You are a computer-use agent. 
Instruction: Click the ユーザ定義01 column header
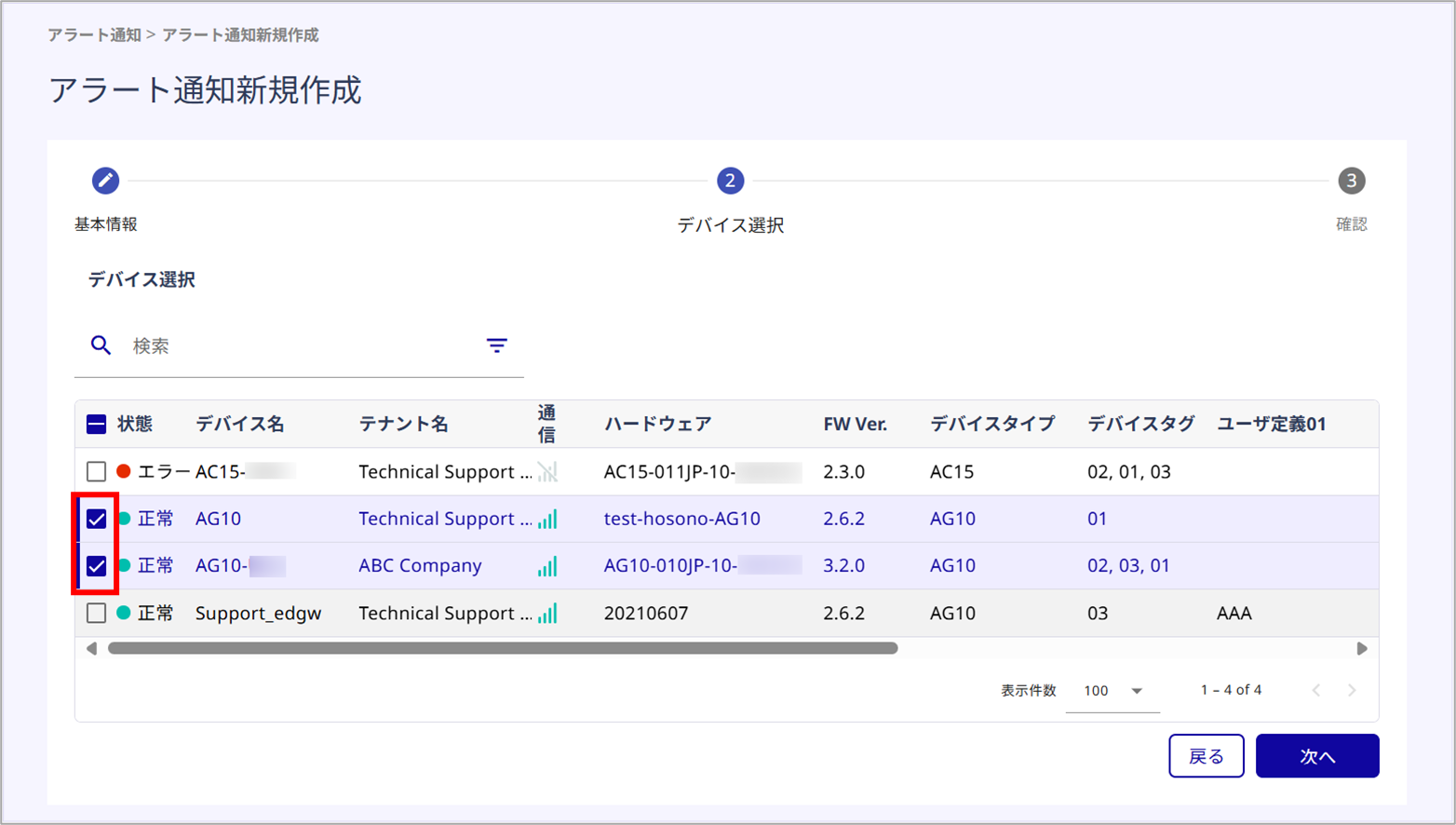(1272, 425)
